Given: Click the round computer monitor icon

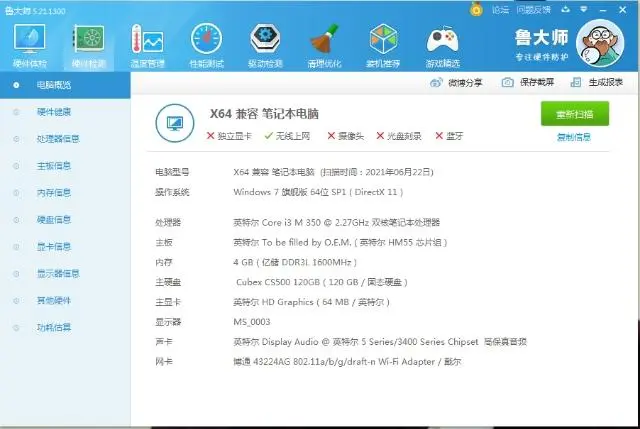Looking at the screenshot, I should (x=175, y=123).
